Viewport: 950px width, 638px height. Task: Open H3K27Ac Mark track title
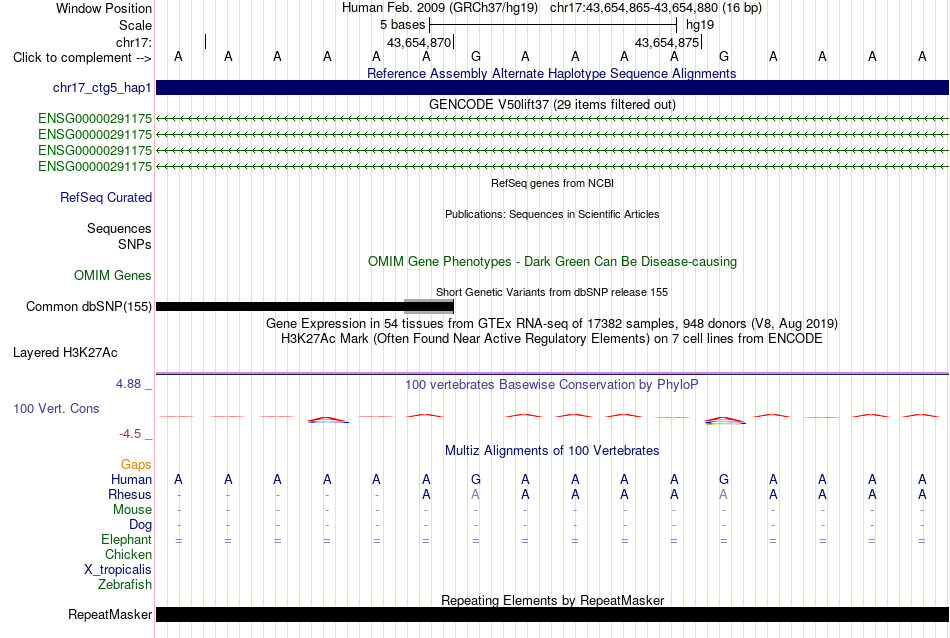[x=552, y=339]
